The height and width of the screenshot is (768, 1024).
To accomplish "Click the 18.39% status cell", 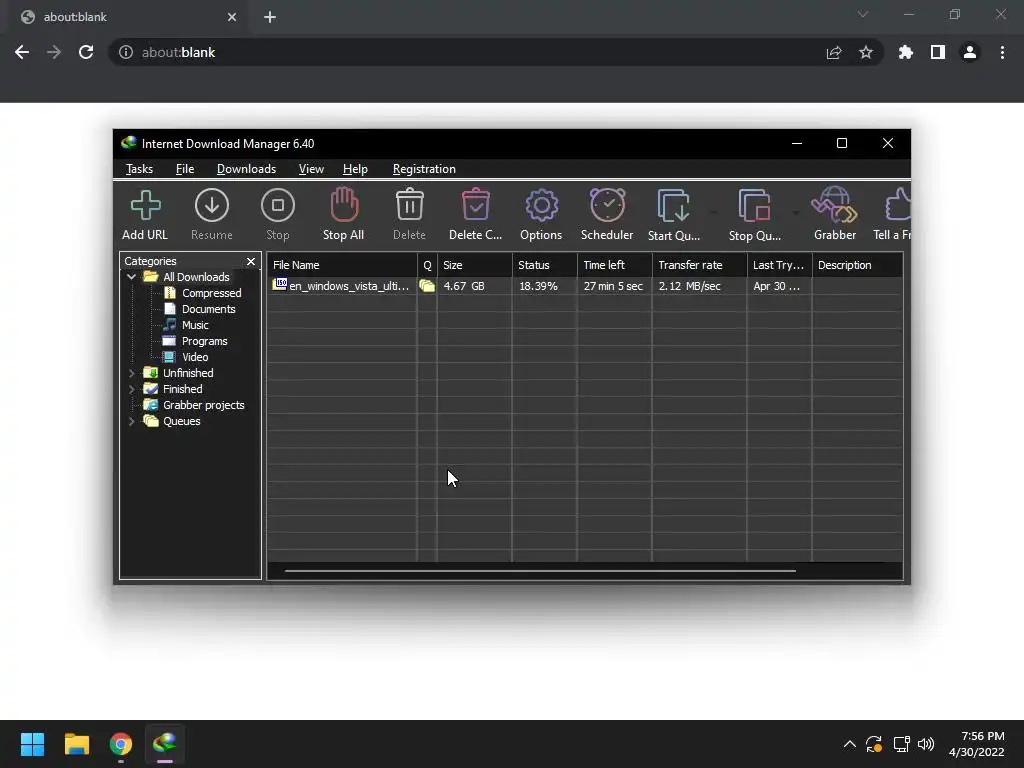I will [x=538, y=286].
